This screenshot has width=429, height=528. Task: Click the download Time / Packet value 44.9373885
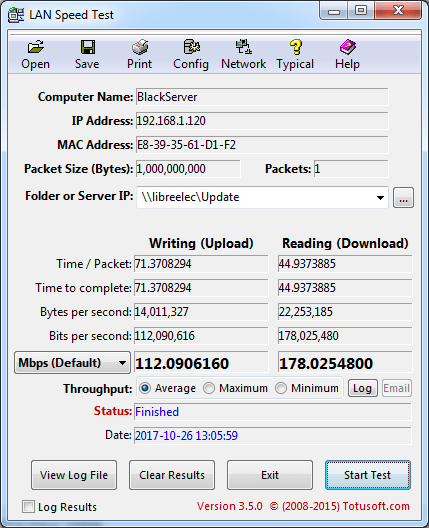[x=345, y=264]
